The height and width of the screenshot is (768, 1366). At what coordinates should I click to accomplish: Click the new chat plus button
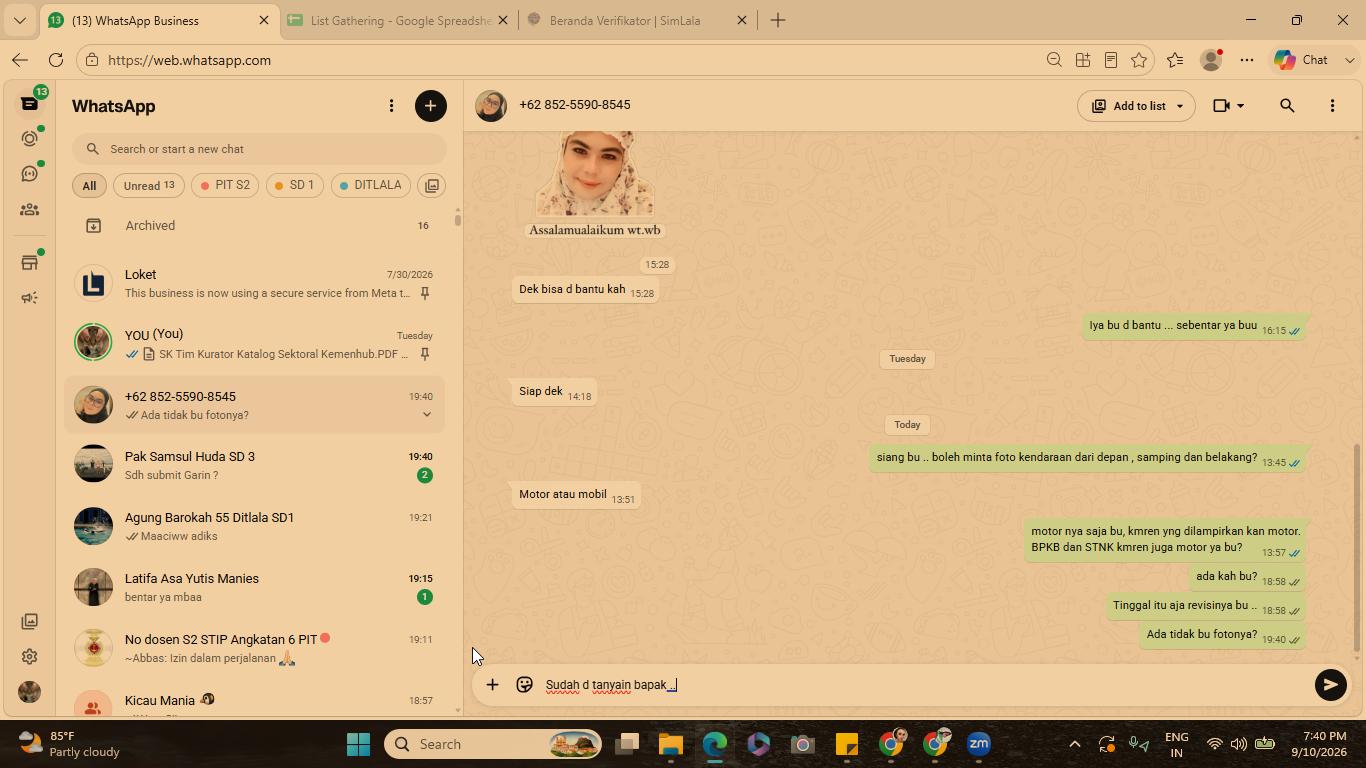431,106
